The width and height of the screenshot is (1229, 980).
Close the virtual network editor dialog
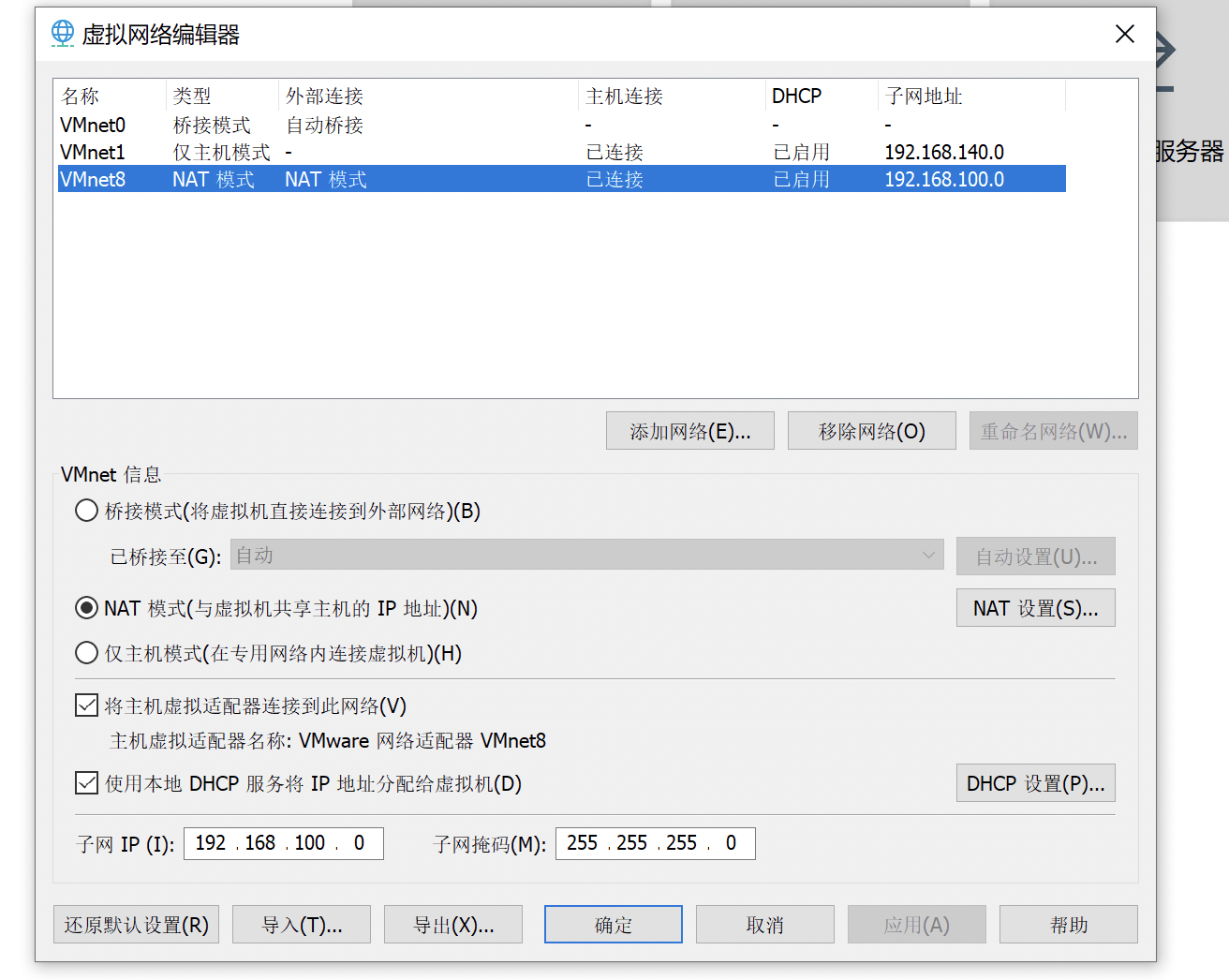coord(1124,34)
